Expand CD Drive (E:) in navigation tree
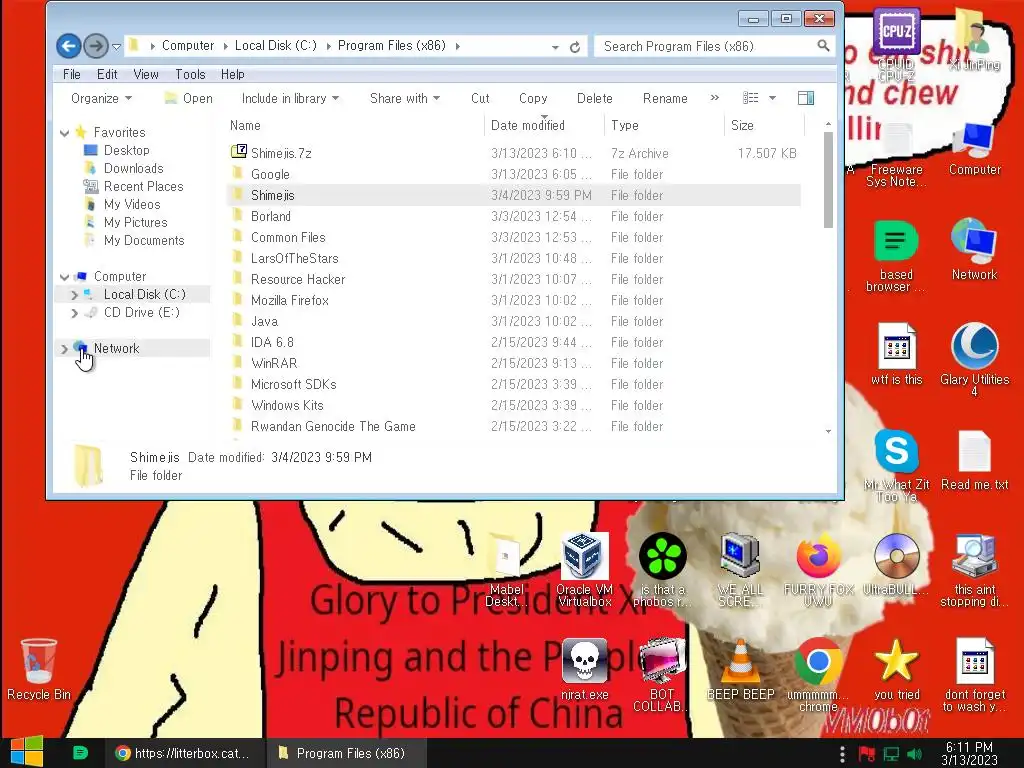The image size is (1024, 768). coord(74,313)
